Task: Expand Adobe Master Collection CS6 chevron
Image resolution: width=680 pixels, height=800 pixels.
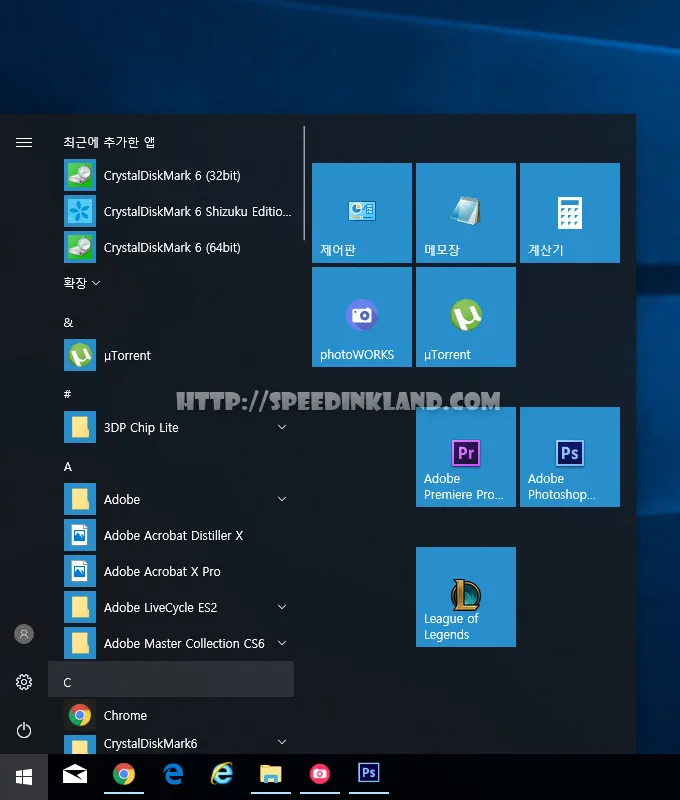Action: (x=282, y=643)
